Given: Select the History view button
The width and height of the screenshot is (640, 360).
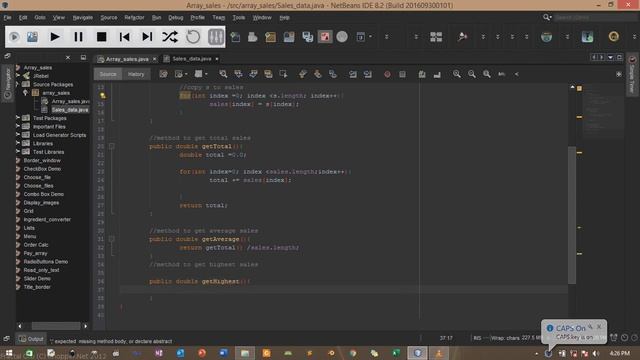Looking at the screenshot, I should [x=136, y=74].
